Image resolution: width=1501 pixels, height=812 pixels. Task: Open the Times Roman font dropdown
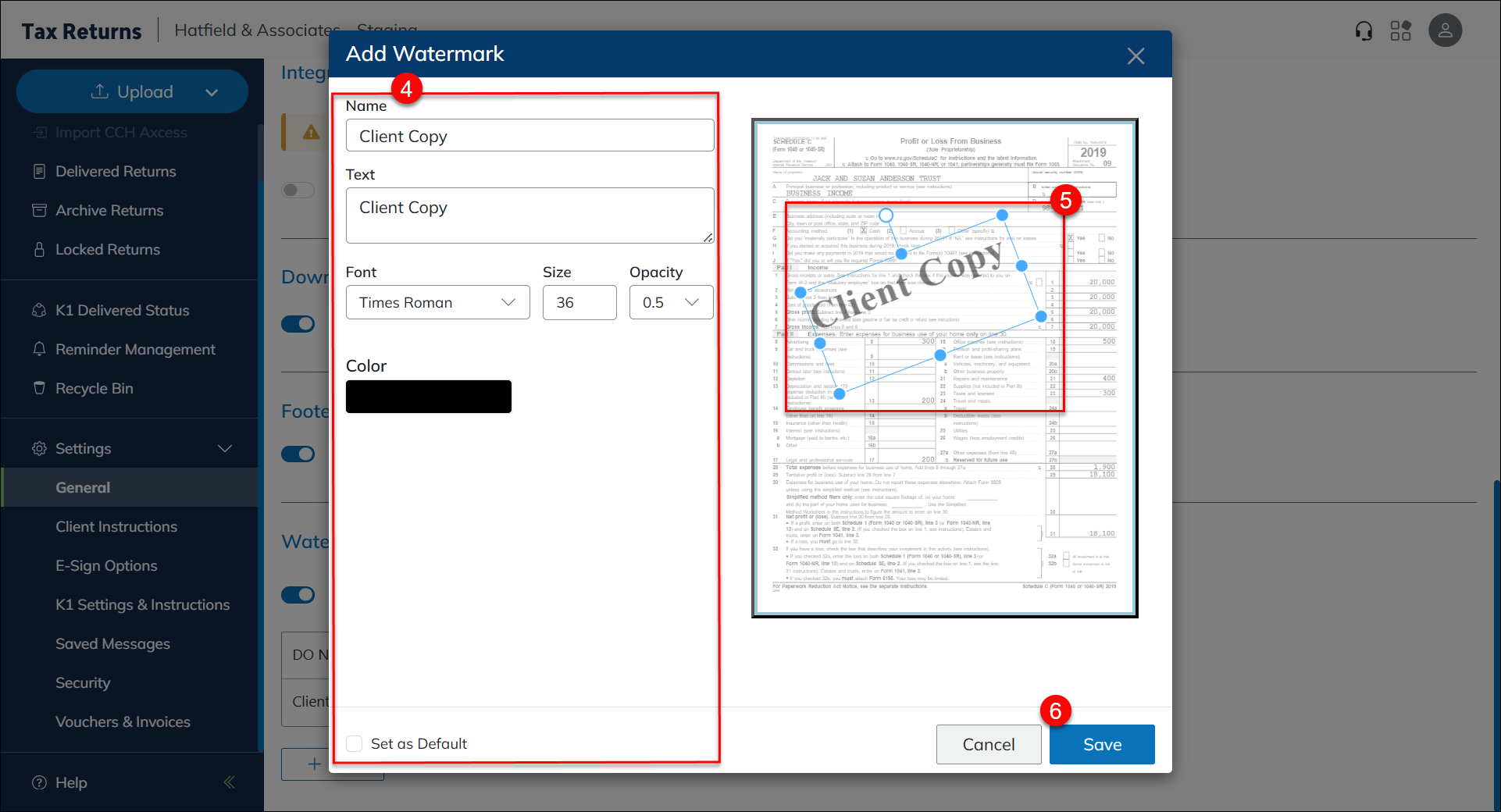click(x=437, y=302)
